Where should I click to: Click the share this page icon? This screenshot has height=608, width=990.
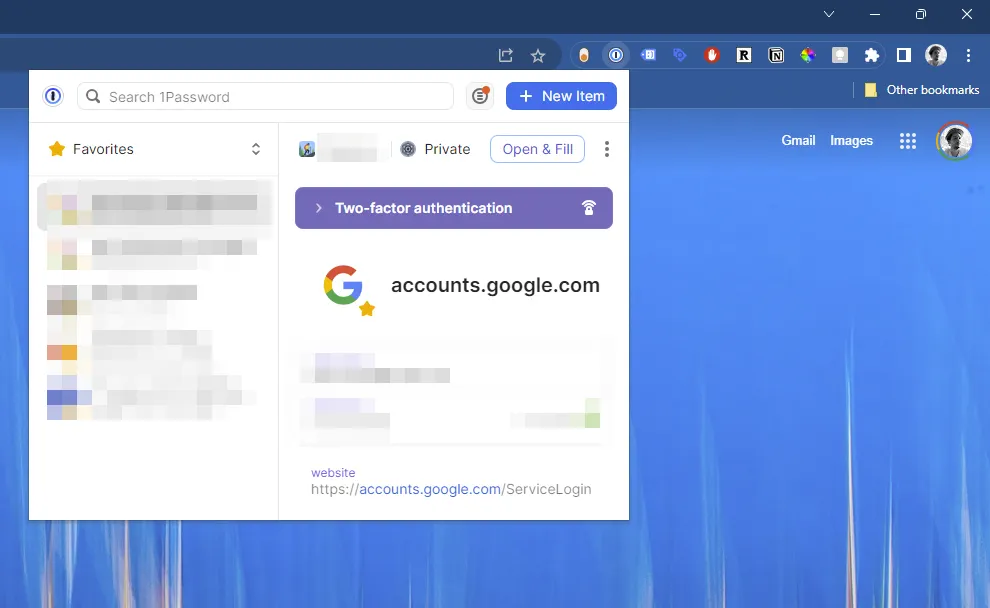(506, 56)
